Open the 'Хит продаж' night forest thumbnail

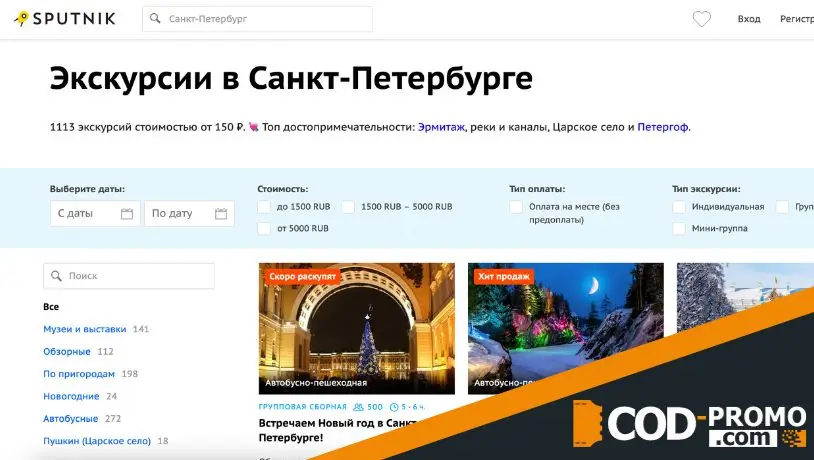(565, 329)
